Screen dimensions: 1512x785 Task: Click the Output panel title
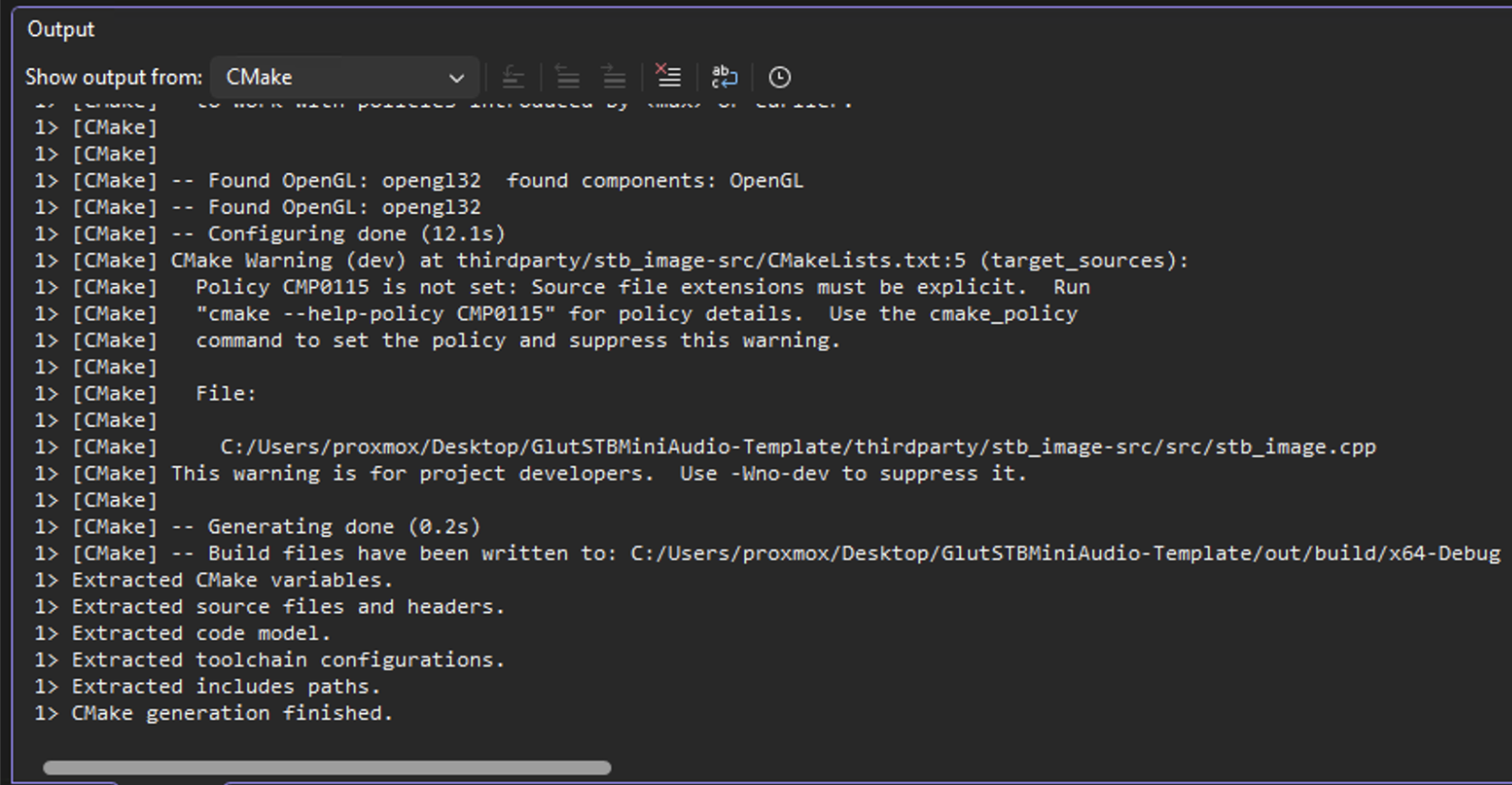(61, 29)
